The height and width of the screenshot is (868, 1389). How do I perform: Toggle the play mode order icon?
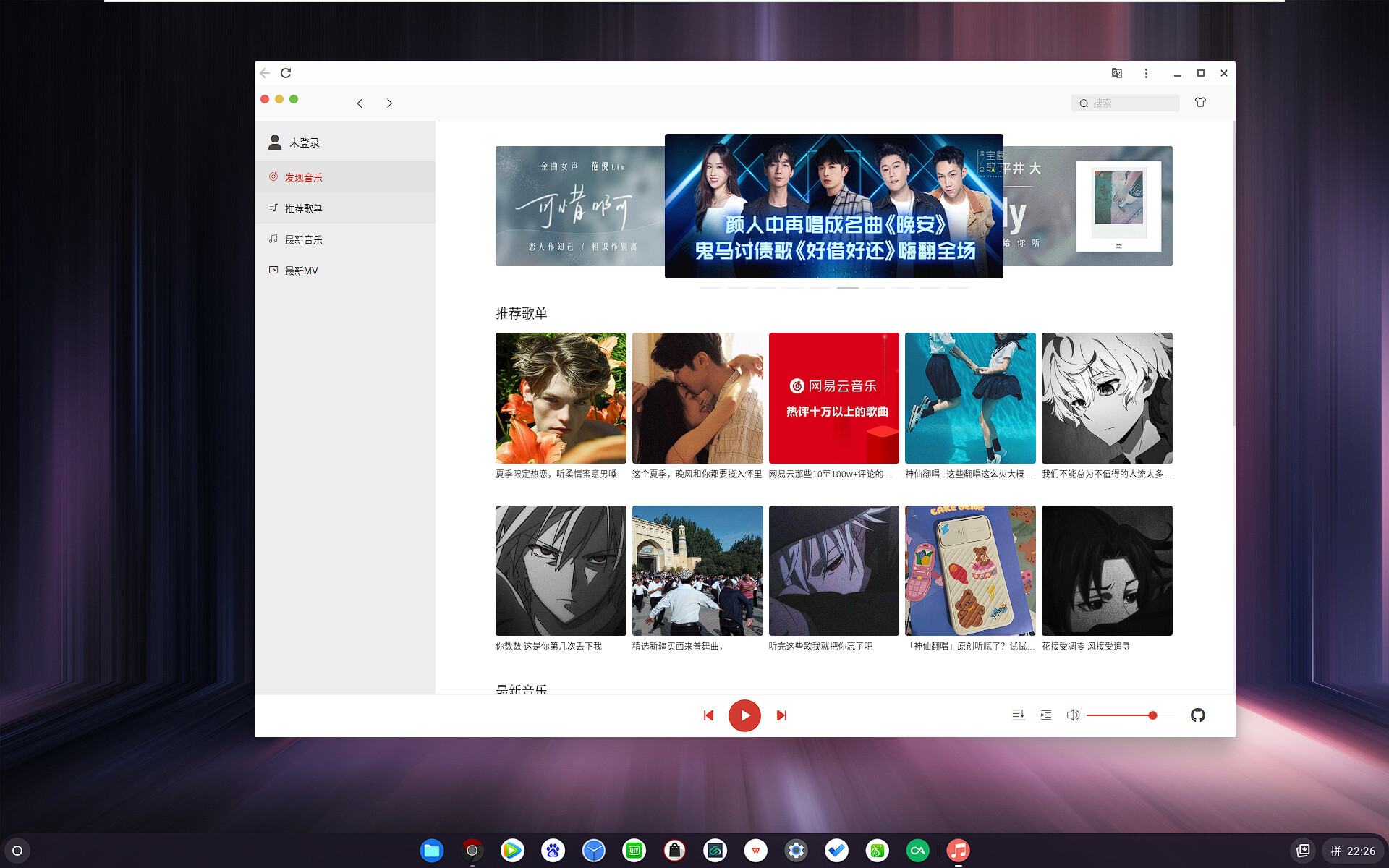1018,715
